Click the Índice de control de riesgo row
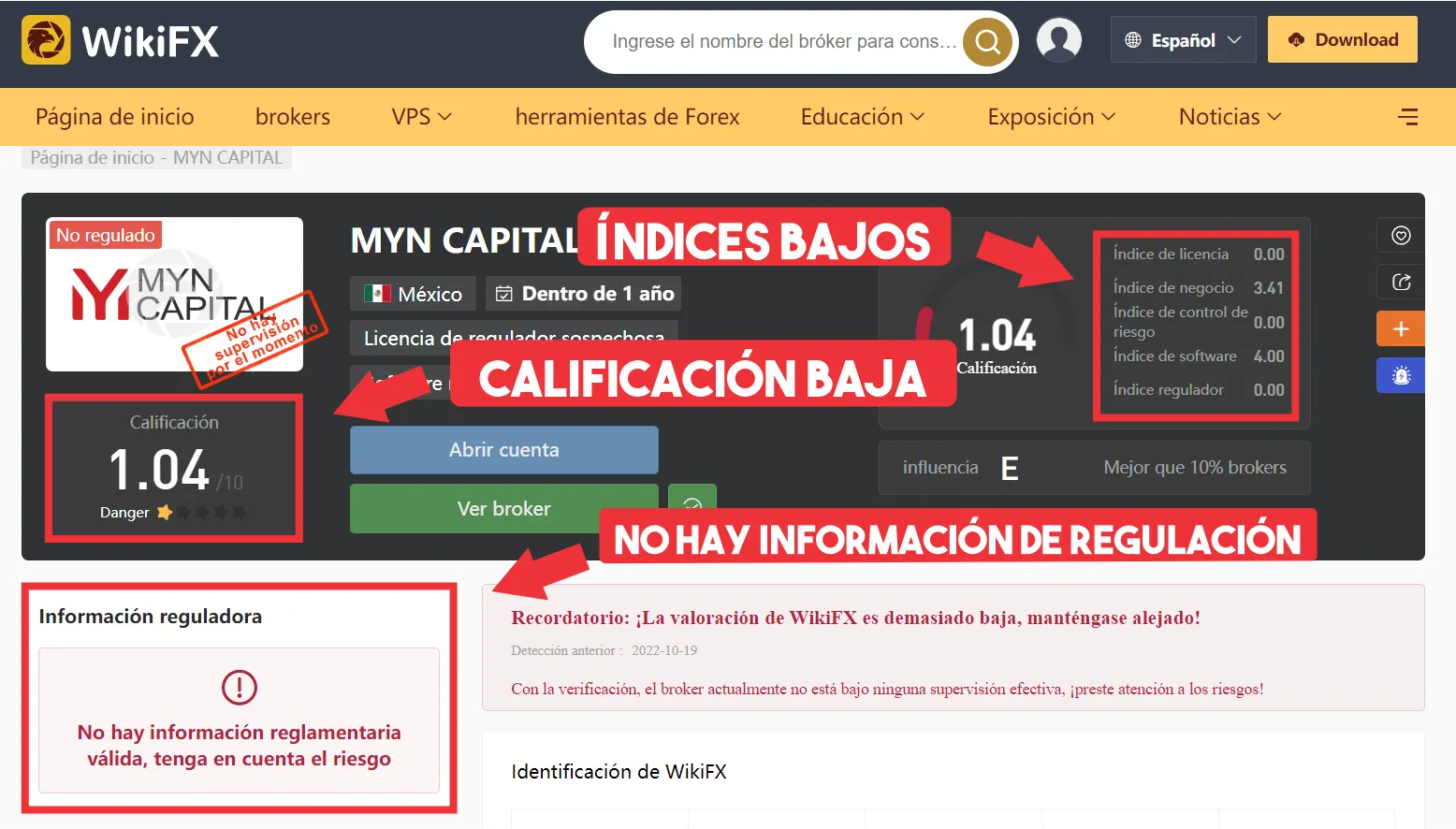 pyautogui.click(x=1198, y=322)
